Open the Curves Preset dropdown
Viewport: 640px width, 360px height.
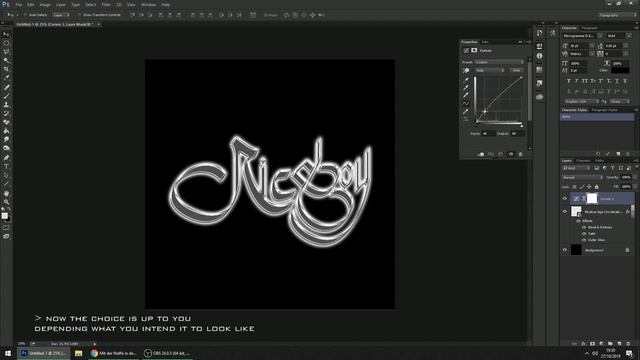[x=499, y=62]
